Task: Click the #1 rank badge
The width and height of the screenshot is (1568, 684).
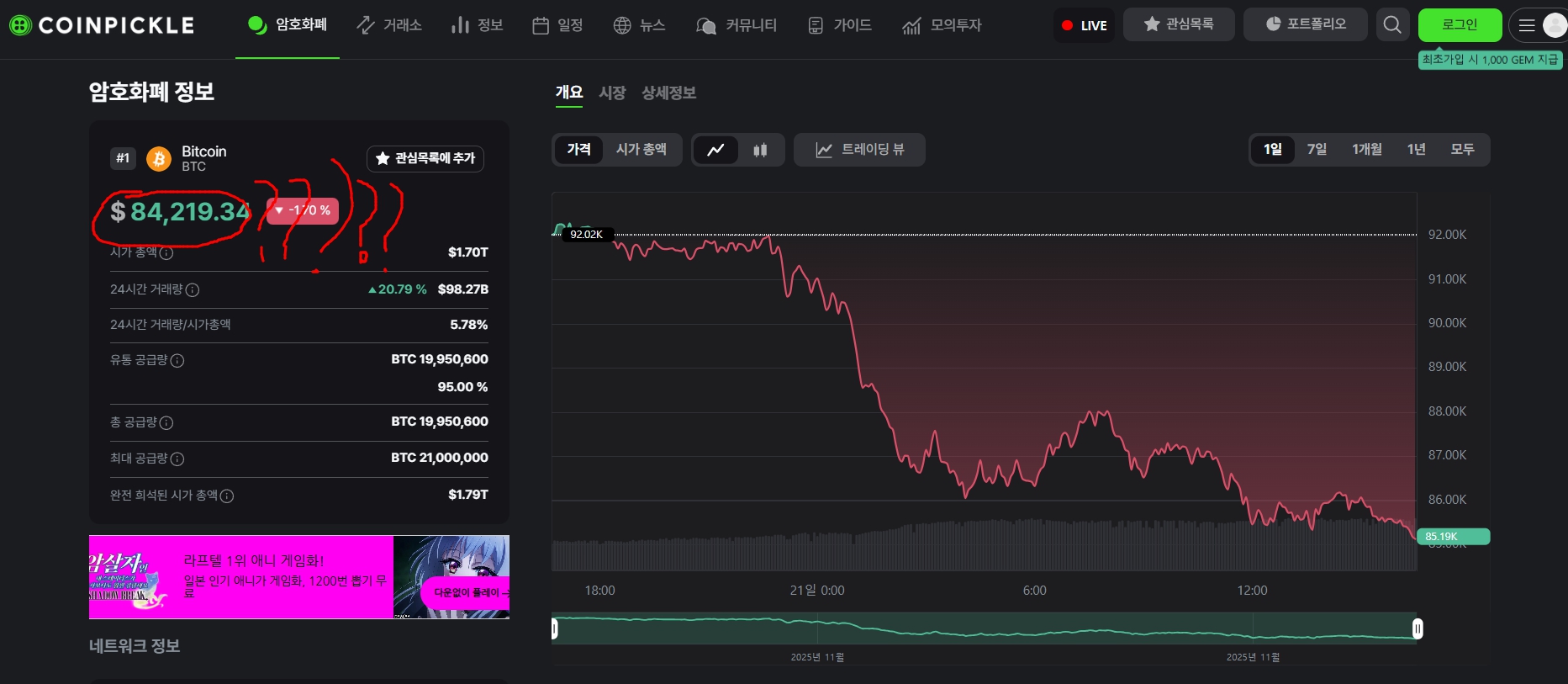Action: [124, 158]
